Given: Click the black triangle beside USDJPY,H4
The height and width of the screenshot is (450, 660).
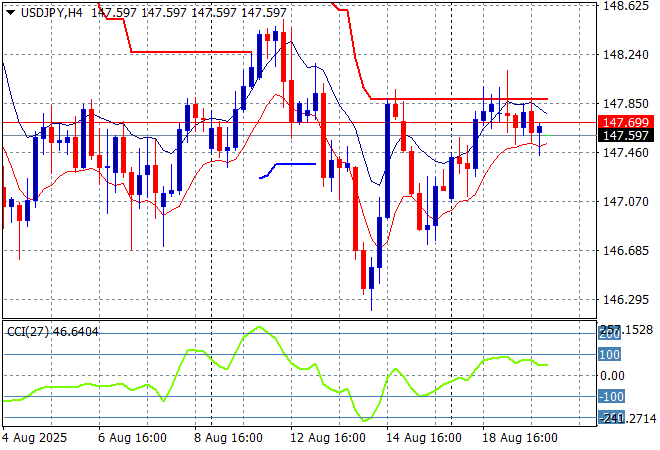Looking at the screenshot, I should coord(10,11).
